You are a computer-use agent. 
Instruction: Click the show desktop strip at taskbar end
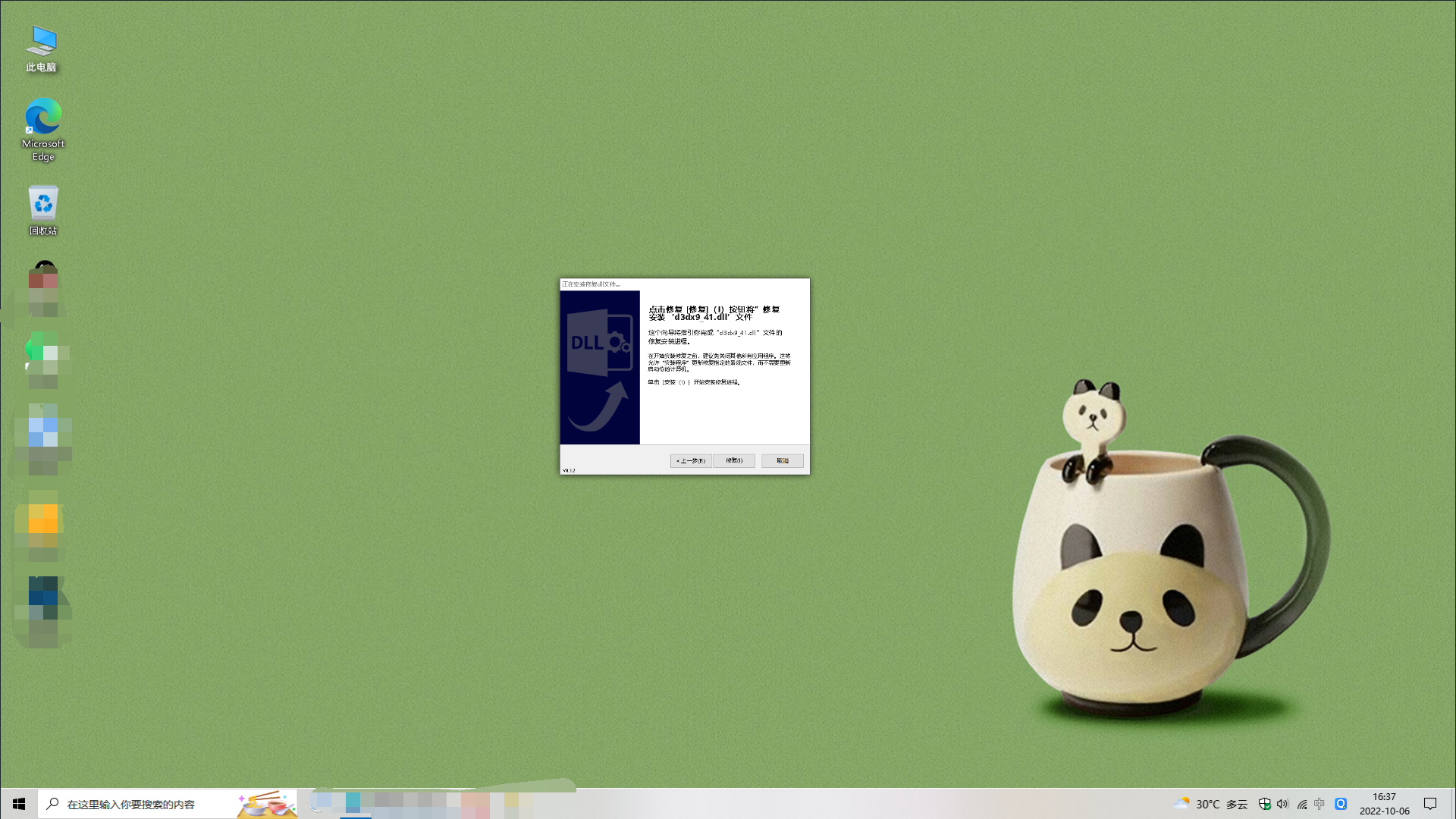point(1453,804)
